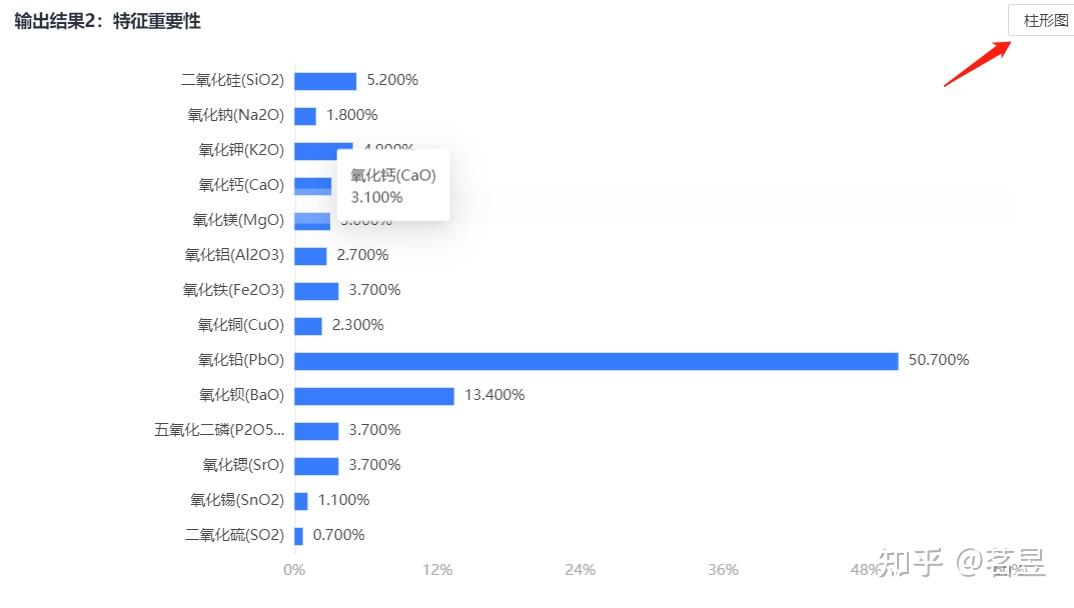The image size is (1074, 608).
Task: Click the 氧化铜(CuO) 2.300% bar
Action: coord(308,326)
